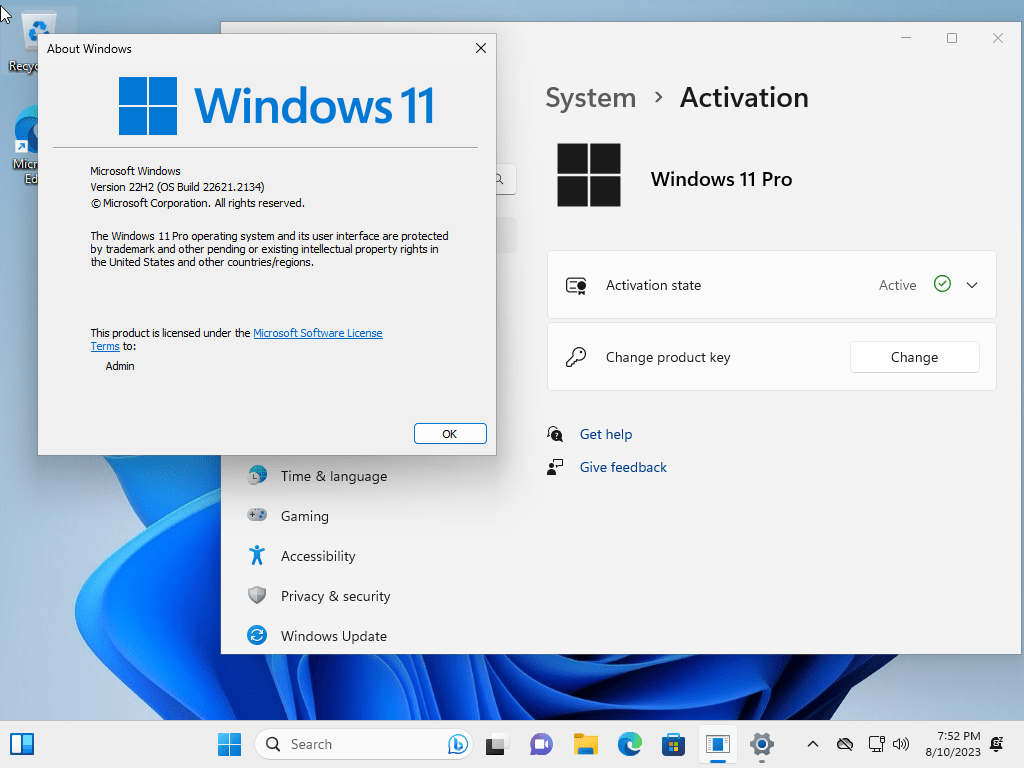Viewport: 1024px width, 768px height.
Task: Click the Windows Update sync icon
Action: (x=257, y=635)
